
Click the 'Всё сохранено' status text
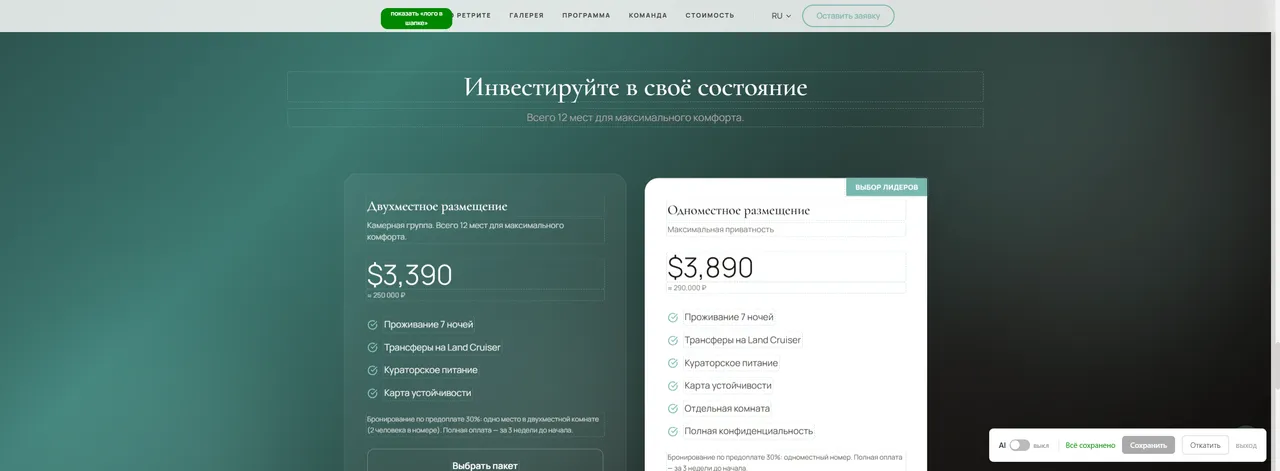tap(1090, 445)
